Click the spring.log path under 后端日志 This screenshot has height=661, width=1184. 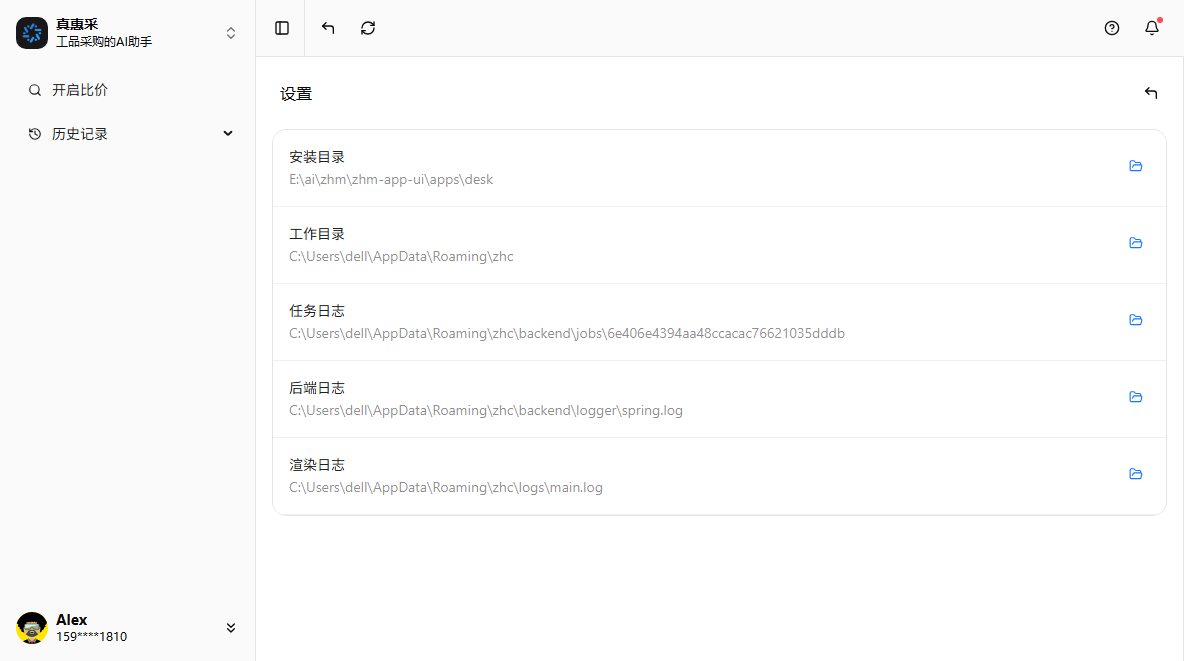tap(486, 411)
